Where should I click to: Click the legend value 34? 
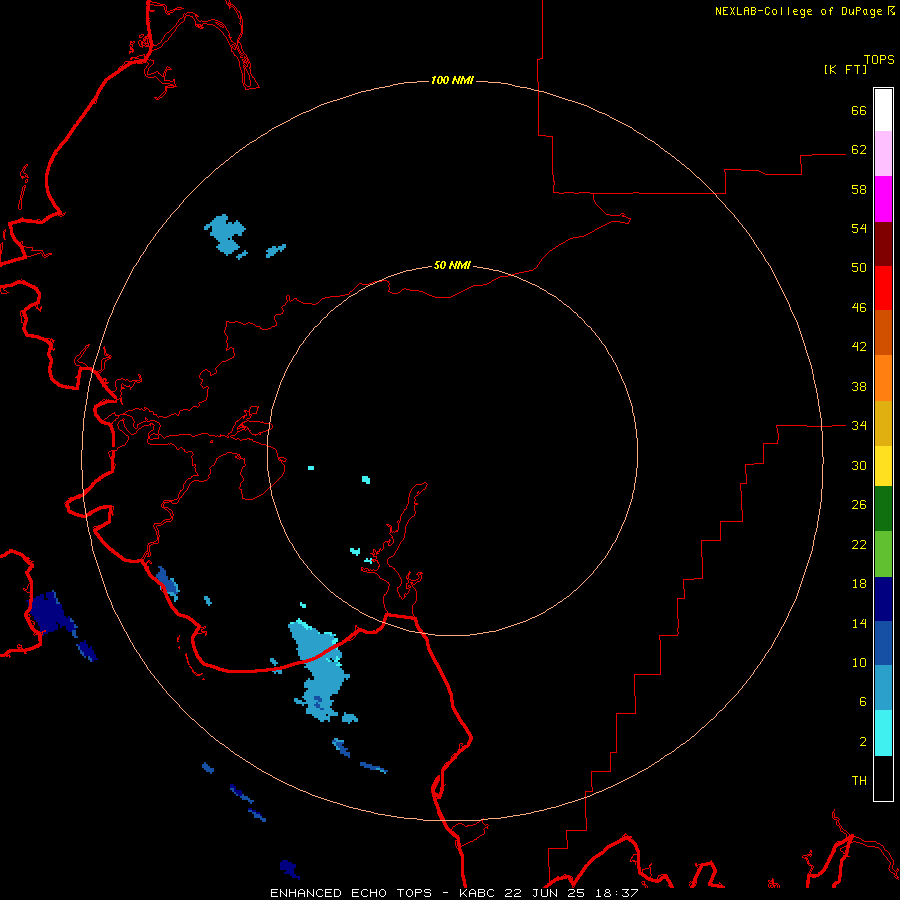click(x=859, y=426)
